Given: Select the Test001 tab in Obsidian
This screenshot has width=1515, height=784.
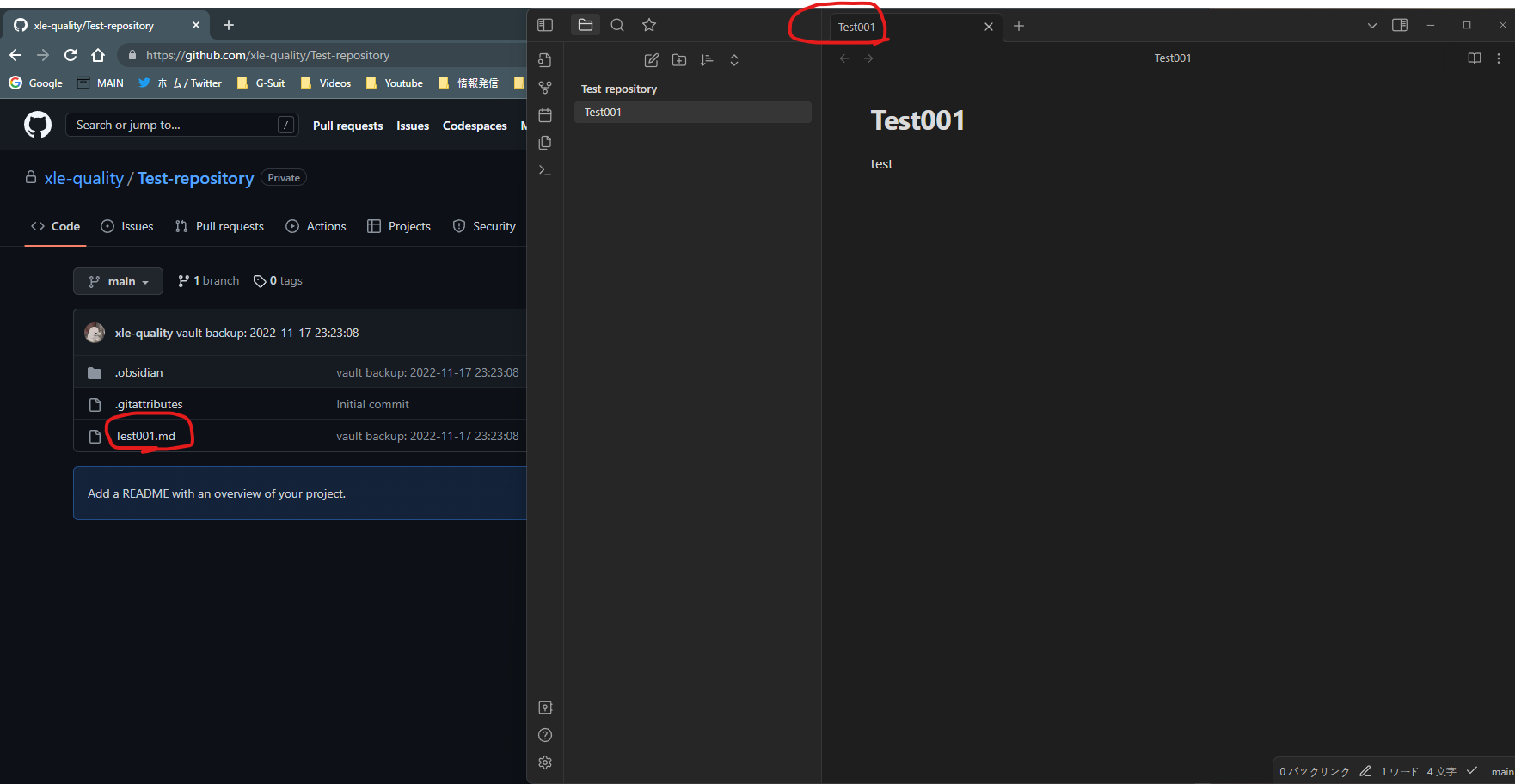Looking at the screenshot, I should coord(856,27).
